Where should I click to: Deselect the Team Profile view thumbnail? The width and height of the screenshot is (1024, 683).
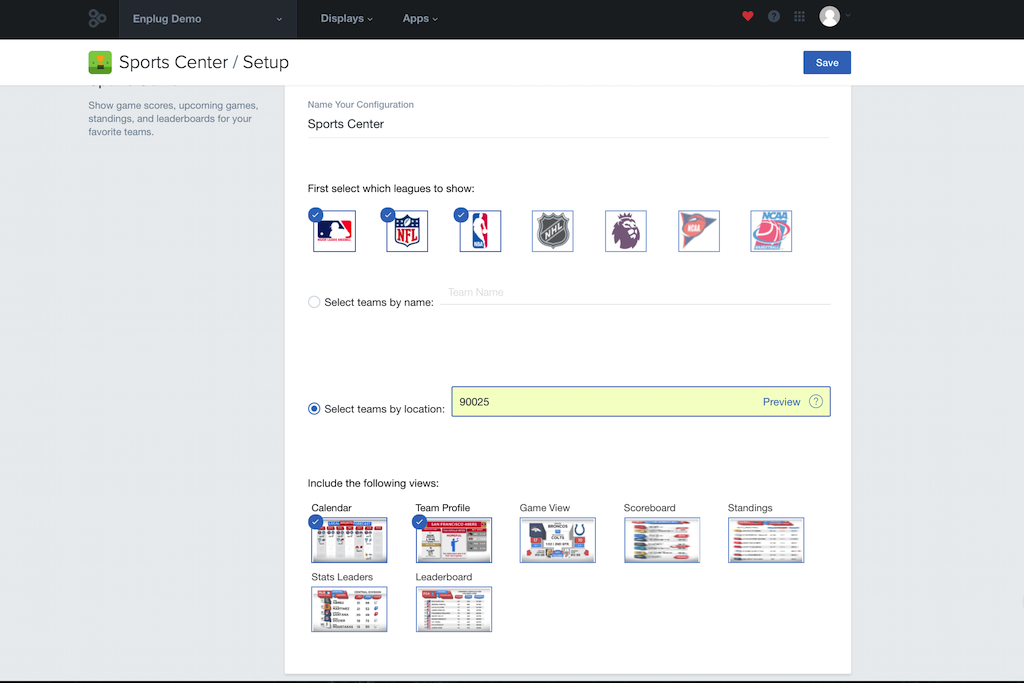tap(454, 540)
